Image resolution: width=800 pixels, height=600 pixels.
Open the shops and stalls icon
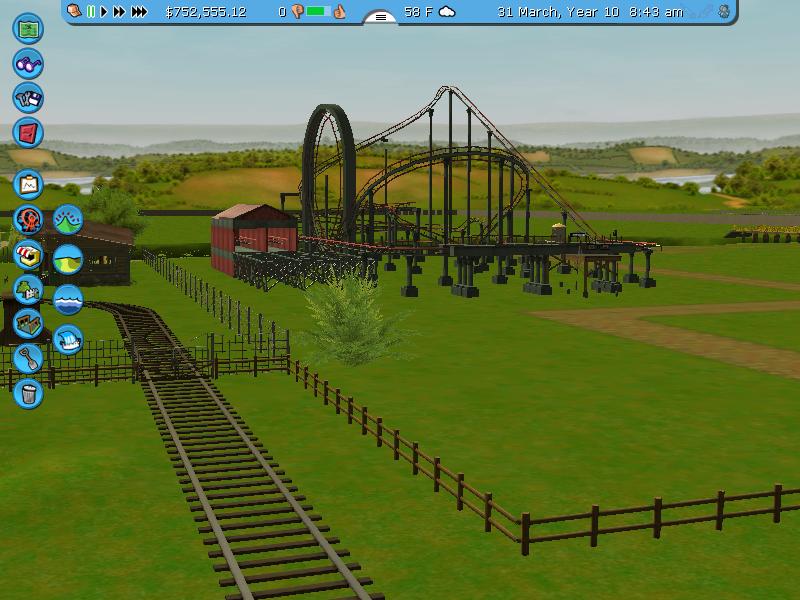[x=28, y=255]
